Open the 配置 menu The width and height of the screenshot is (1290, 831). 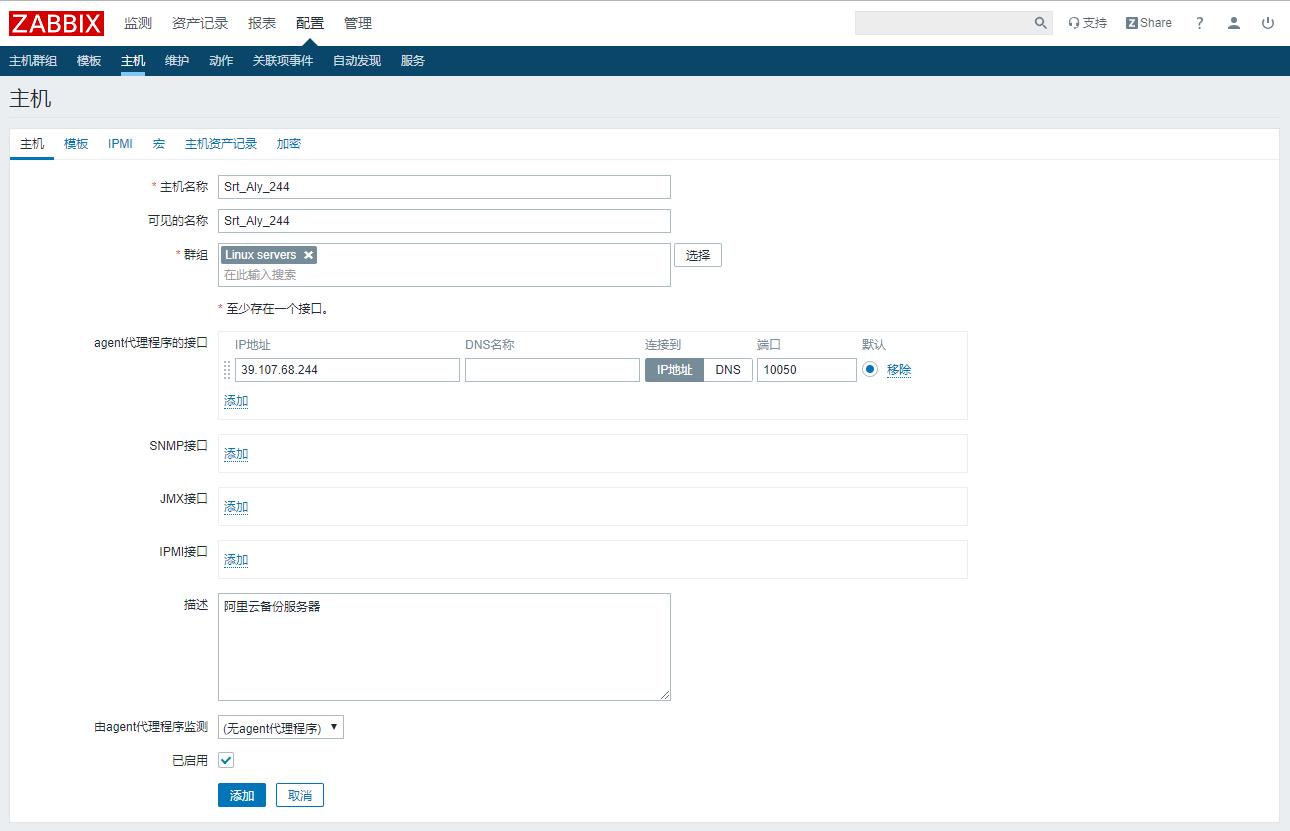pyautogui.click(x=310, y=23)
